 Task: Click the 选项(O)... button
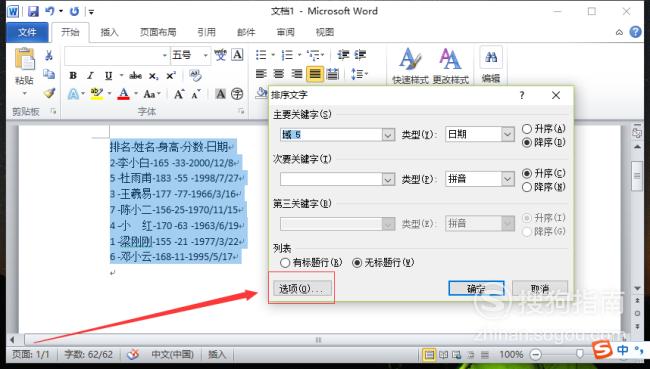click(x=302, y=288)
